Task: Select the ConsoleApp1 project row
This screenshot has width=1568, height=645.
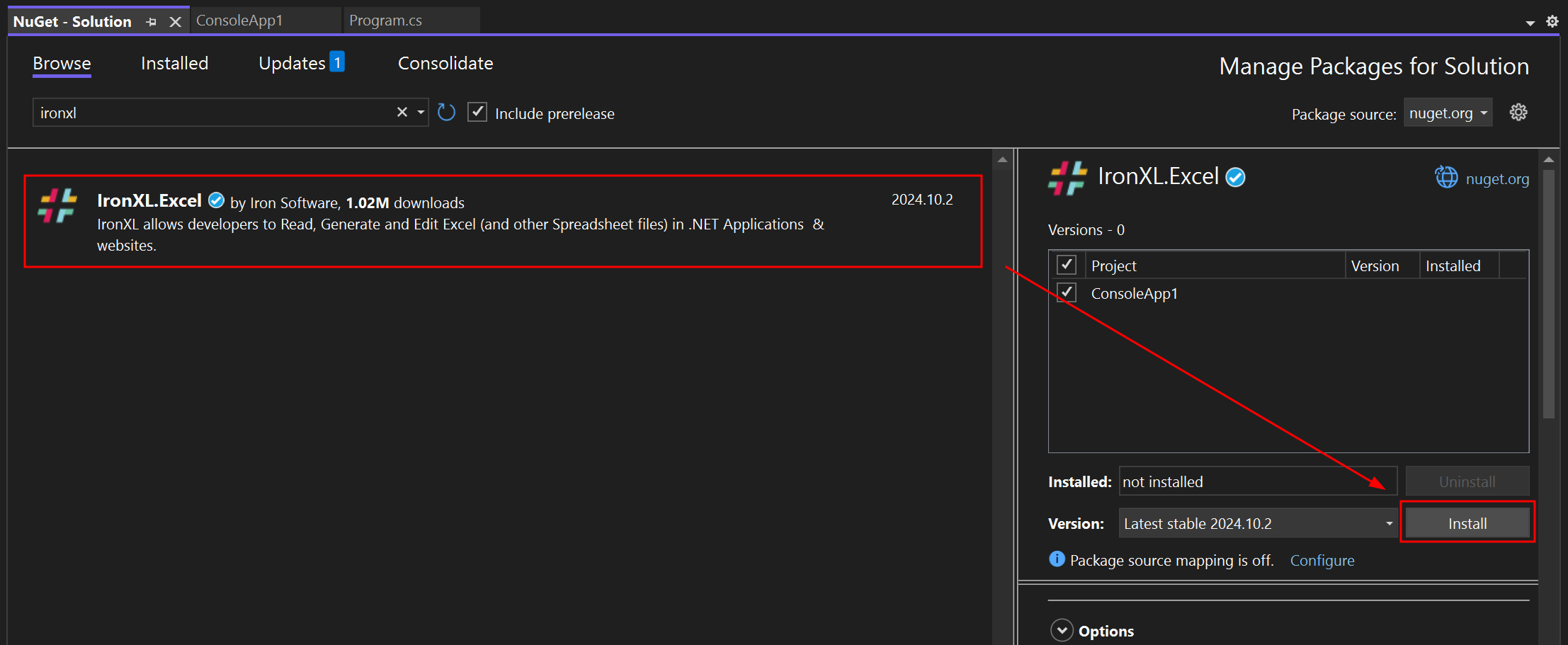Action: pos(1288,293)
